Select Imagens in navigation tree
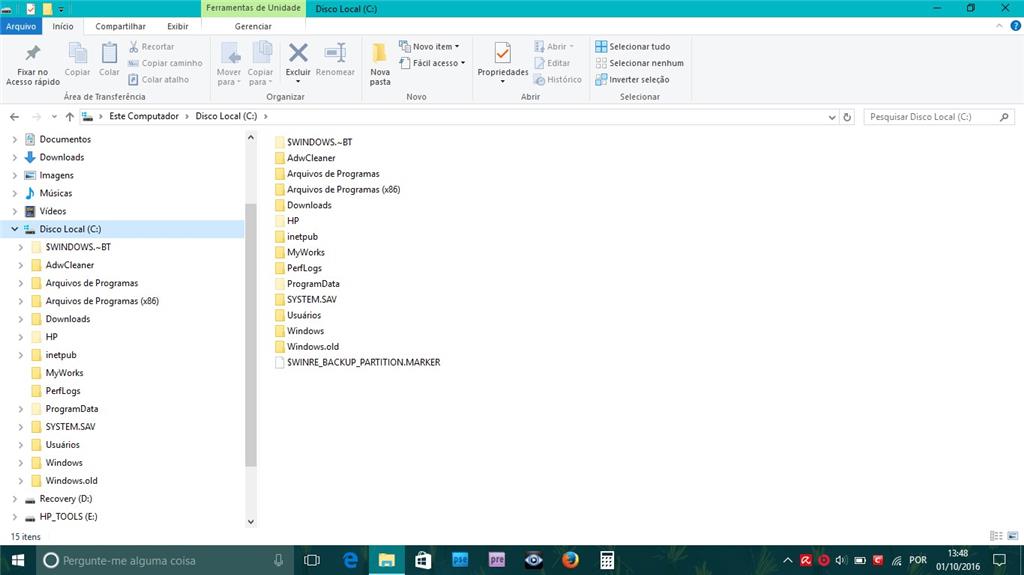Image resolution: width=1024 pixels, height=575 pixels. coord(56,176)
